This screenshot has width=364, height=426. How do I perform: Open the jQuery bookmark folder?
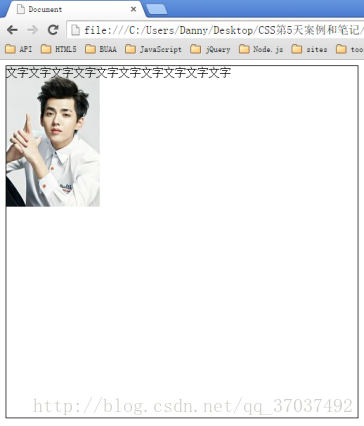[x=211, y=49]
